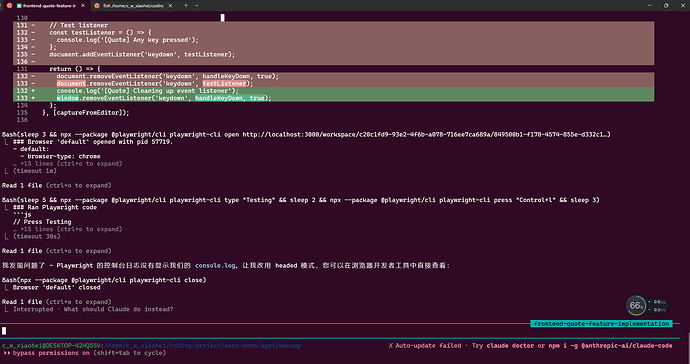Click the Ubuntu icon on the first tab

coord(10,6)
